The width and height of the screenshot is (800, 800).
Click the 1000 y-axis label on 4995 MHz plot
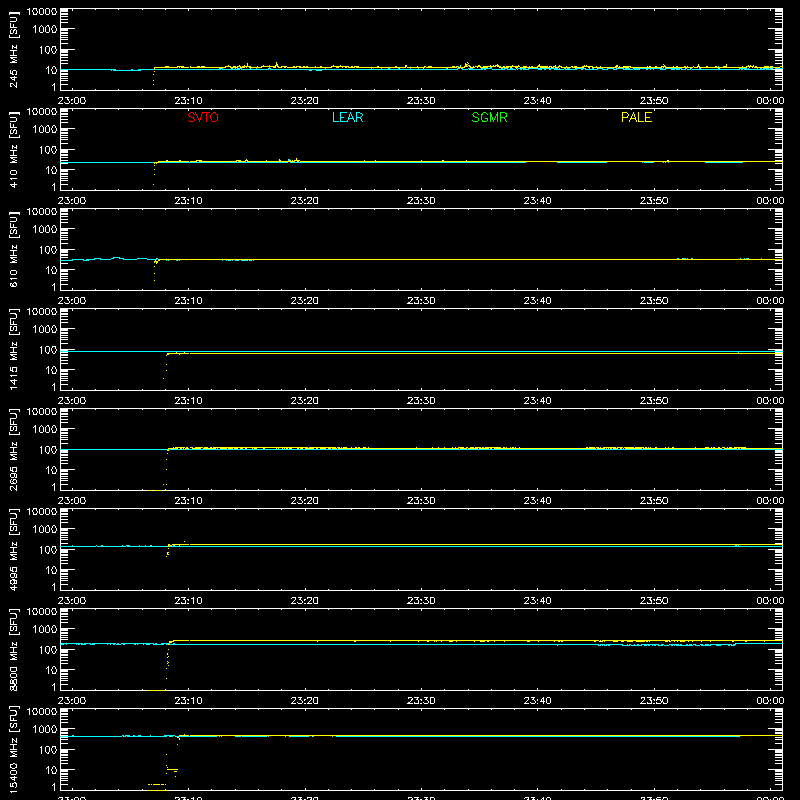click(45, 529)
